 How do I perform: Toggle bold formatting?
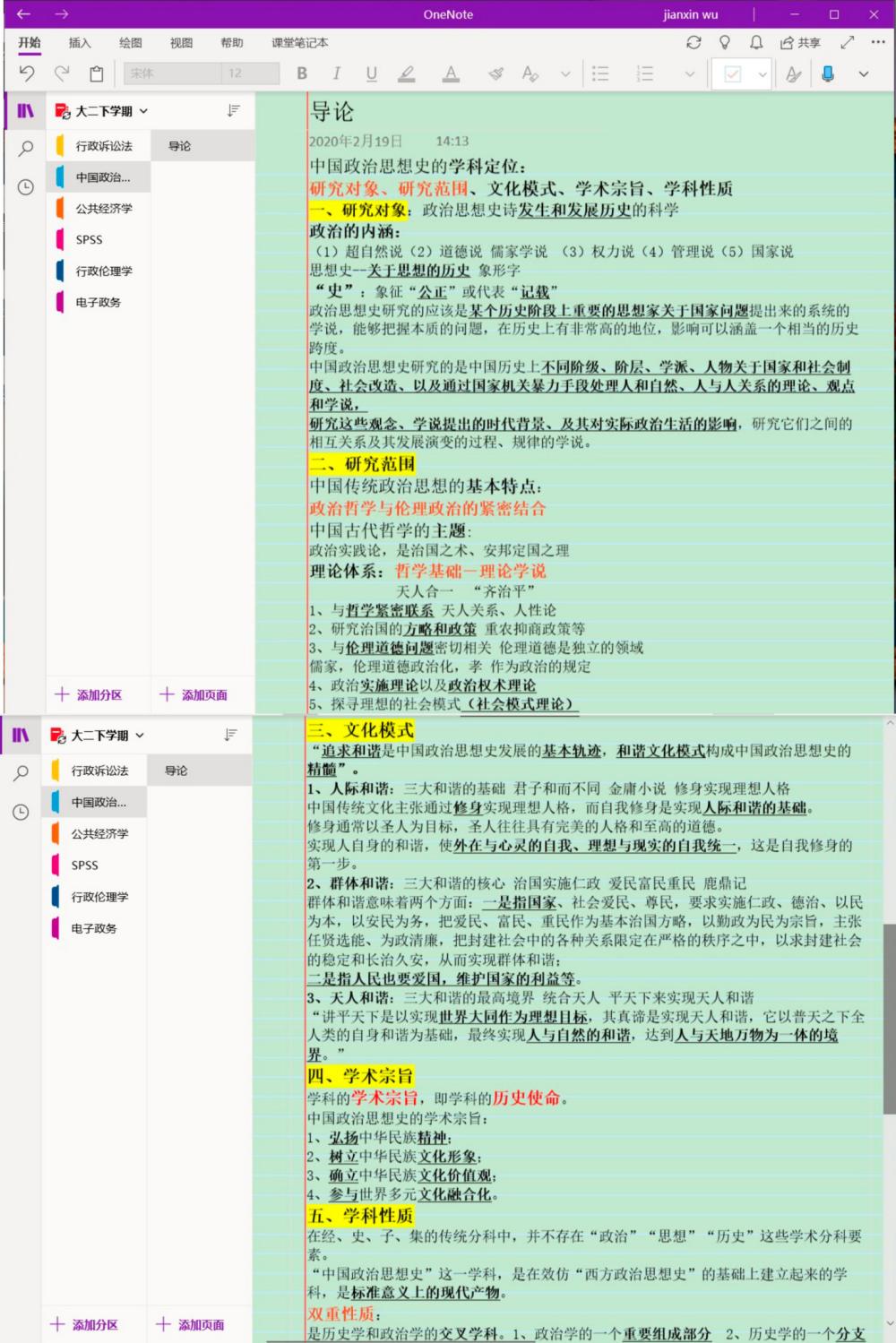(x=302, y=73)
